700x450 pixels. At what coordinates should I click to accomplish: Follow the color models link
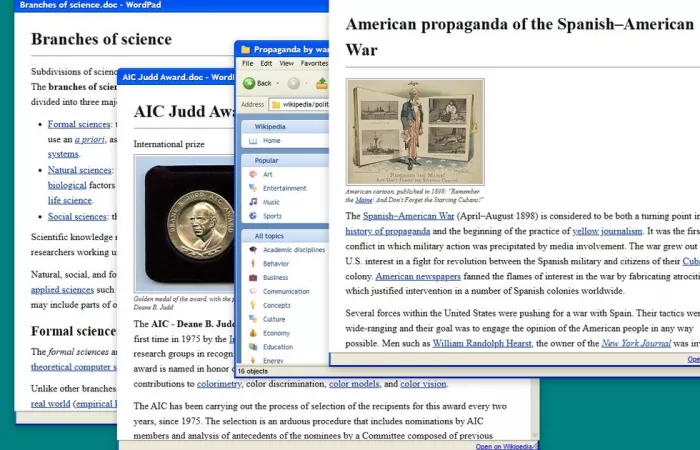(354, 384)
